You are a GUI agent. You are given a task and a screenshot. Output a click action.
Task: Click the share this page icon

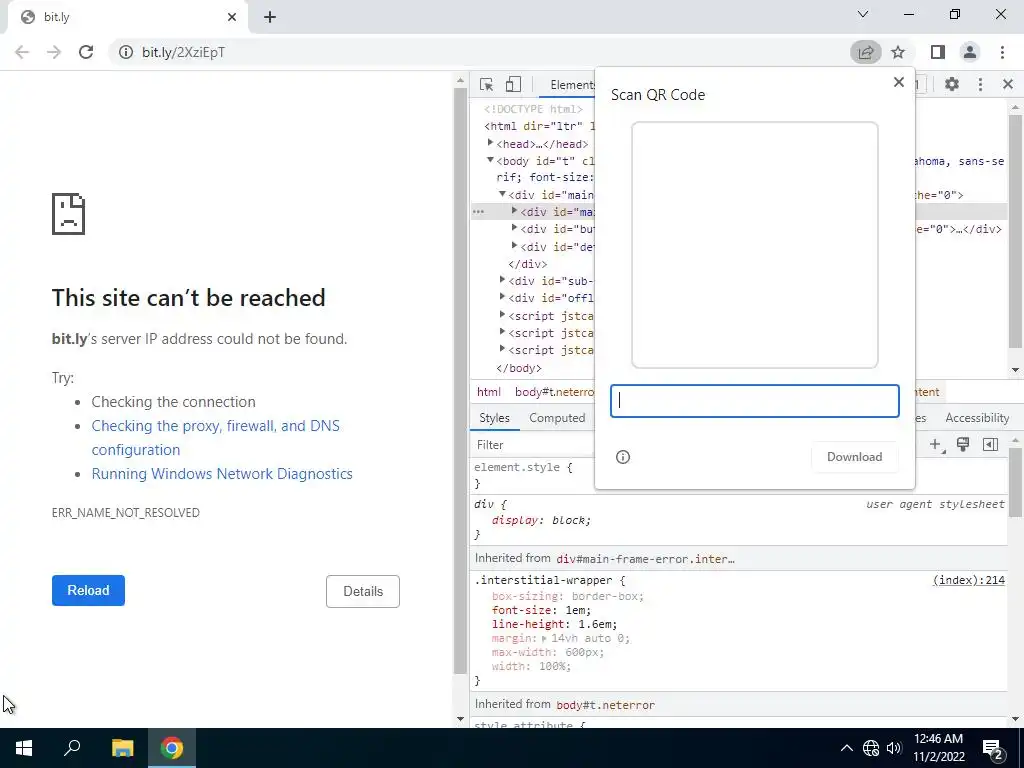(x=866, y=52)
